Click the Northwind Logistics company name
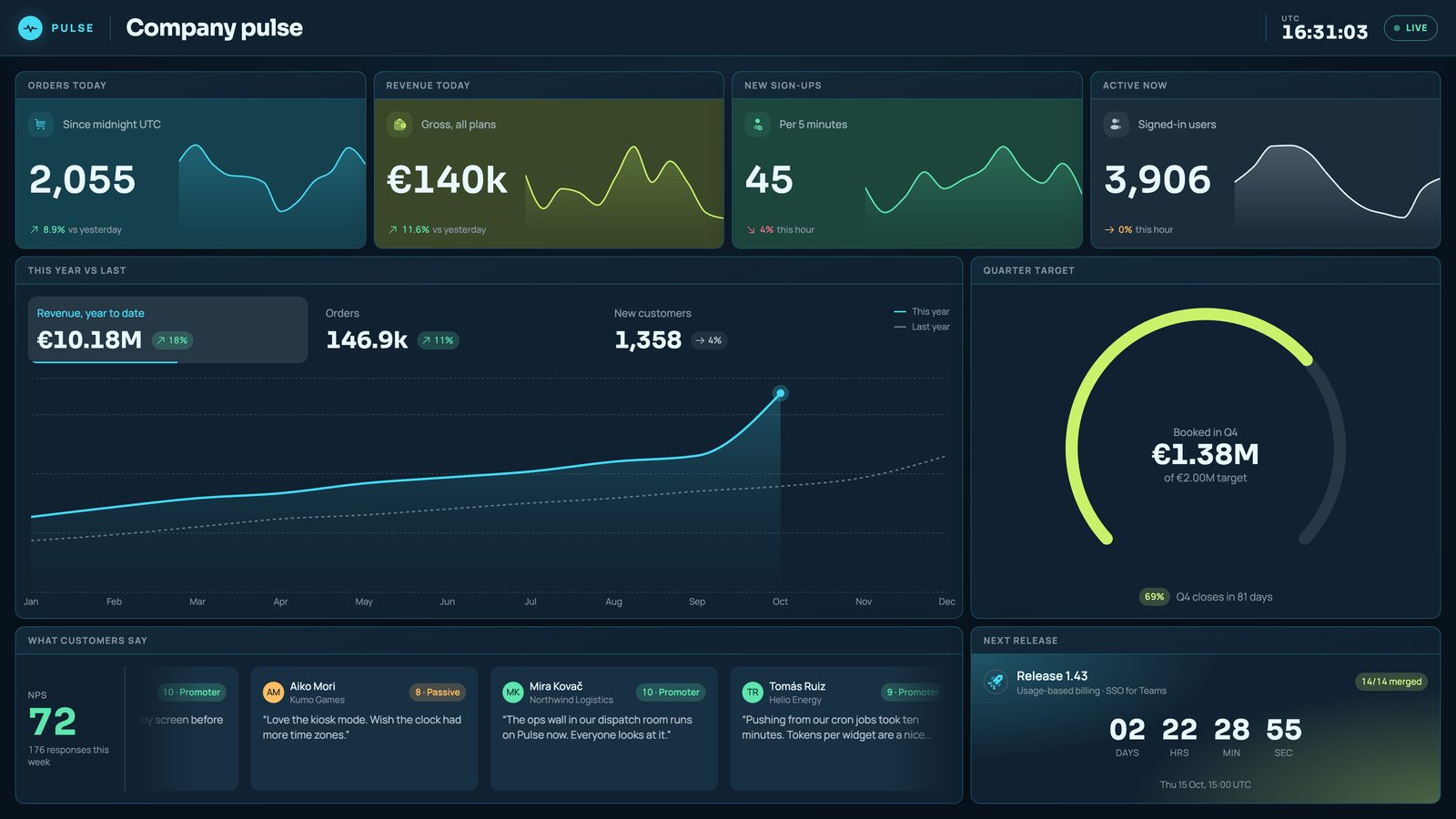The height and width of the screenshot is (819, 1456). (x=571, y=700)
